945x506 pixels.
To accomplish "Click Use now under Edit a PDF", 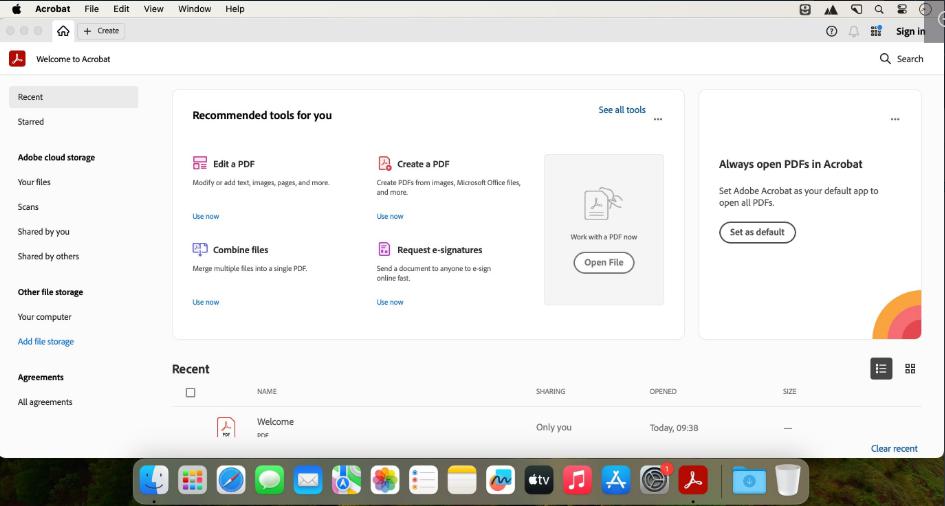I will pyautogui.click(x=206, y=216).
